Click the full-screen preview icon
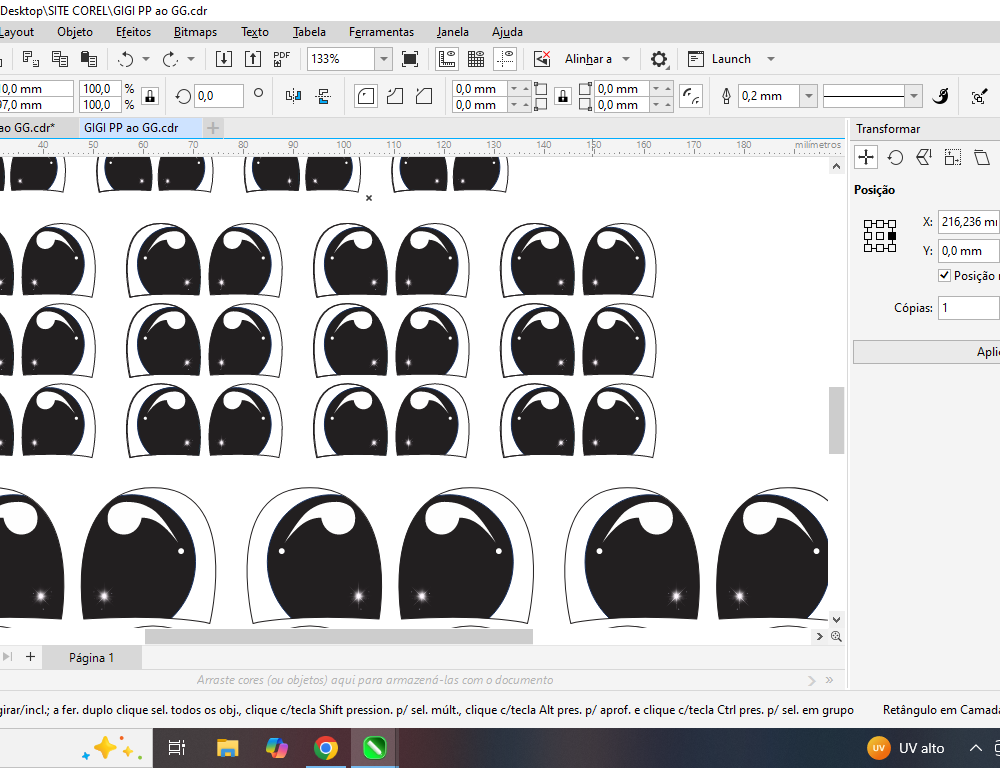Image resolution: width=1000 pixels, height=768 pixels. 410,59
